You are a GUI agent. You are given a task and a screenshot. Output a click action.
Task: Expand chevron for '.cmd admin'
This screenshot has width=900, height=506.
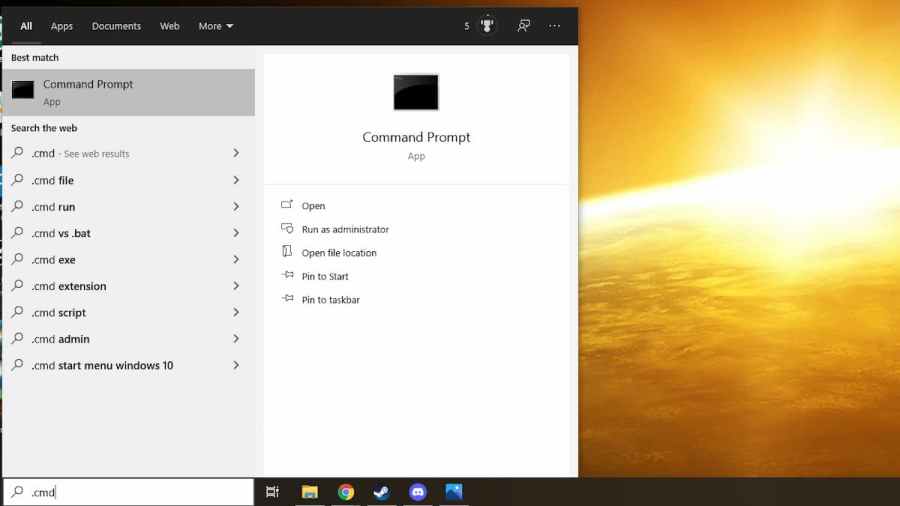pos(236,338)
